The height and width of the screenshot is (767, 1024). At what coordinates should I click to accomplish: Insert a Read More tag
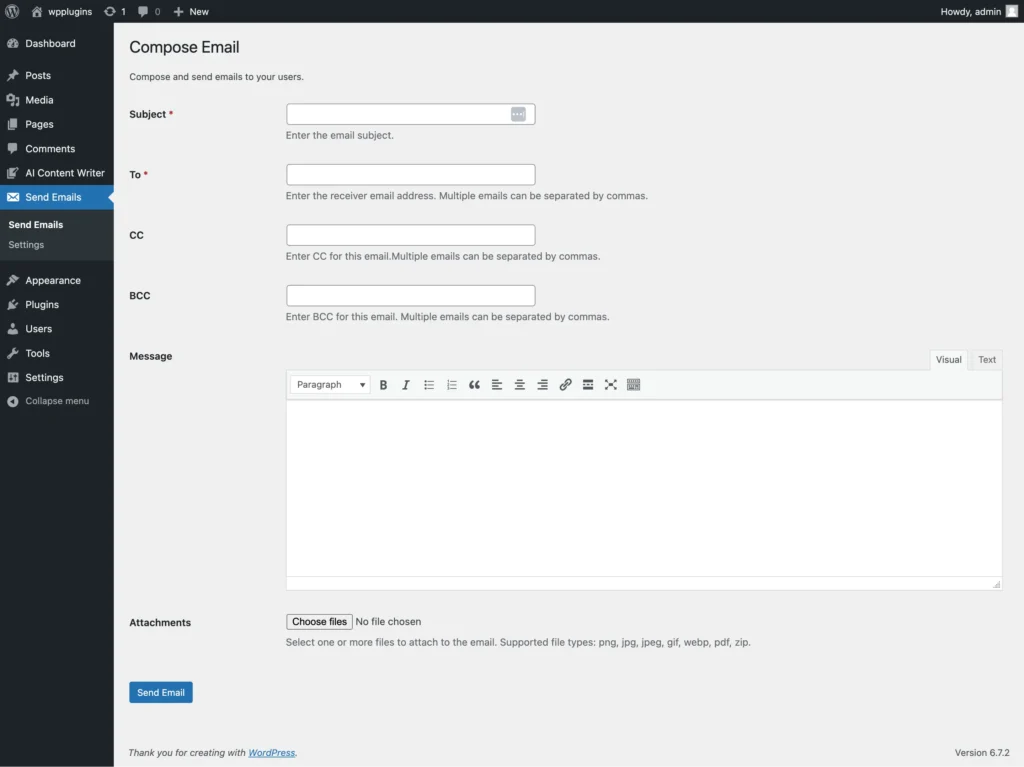point(587,385)
